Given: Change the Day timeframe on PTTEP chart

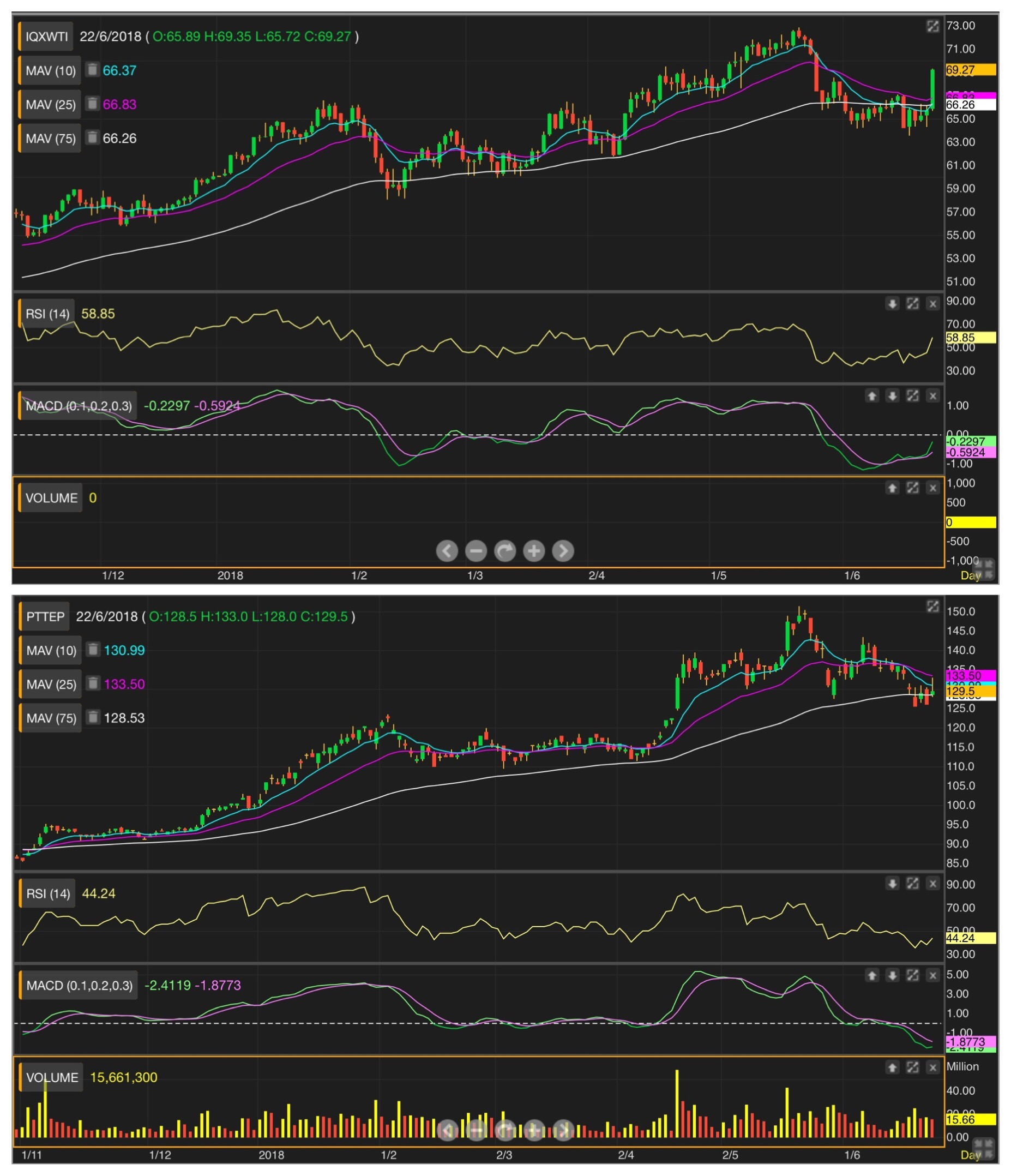Looking at the screenshot, I should (970, 1155).
